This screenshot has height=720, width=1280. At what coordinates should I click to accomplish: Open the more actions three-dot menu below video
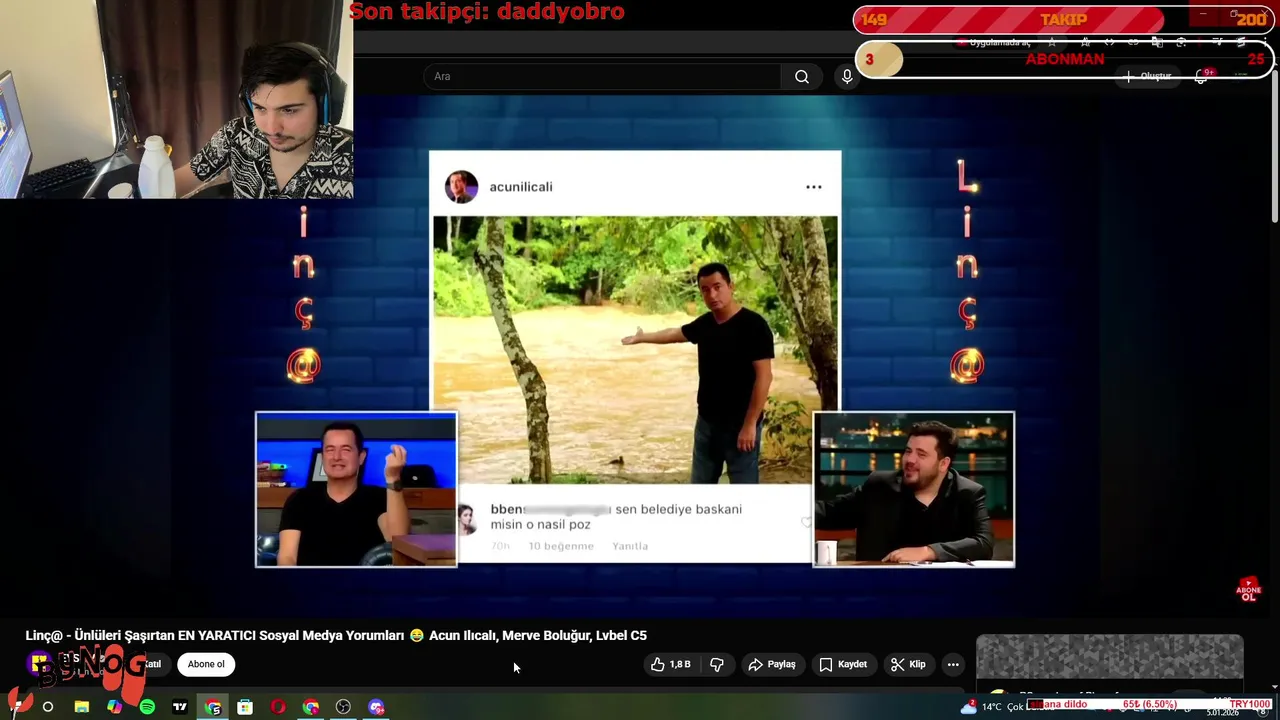click(953, 664)
